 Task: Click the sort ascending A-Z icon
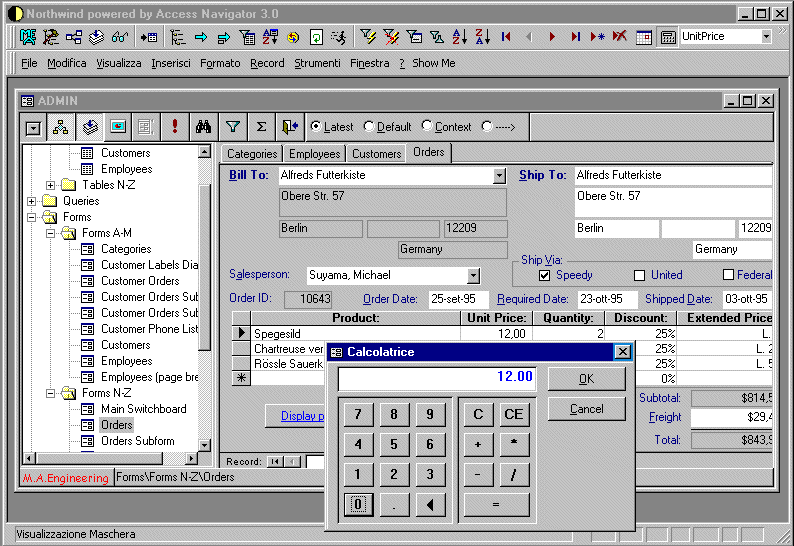click(x=459, y=37)
